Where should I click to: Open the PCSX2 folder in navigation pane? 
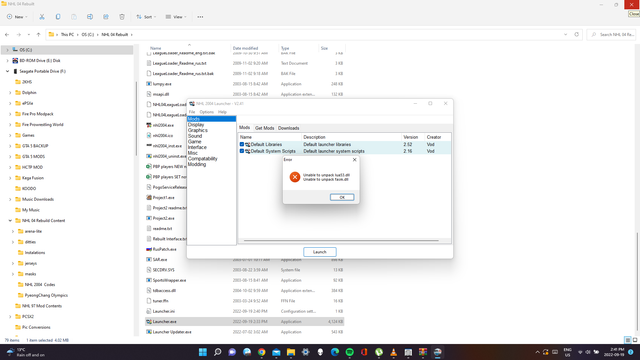[28, 316]
